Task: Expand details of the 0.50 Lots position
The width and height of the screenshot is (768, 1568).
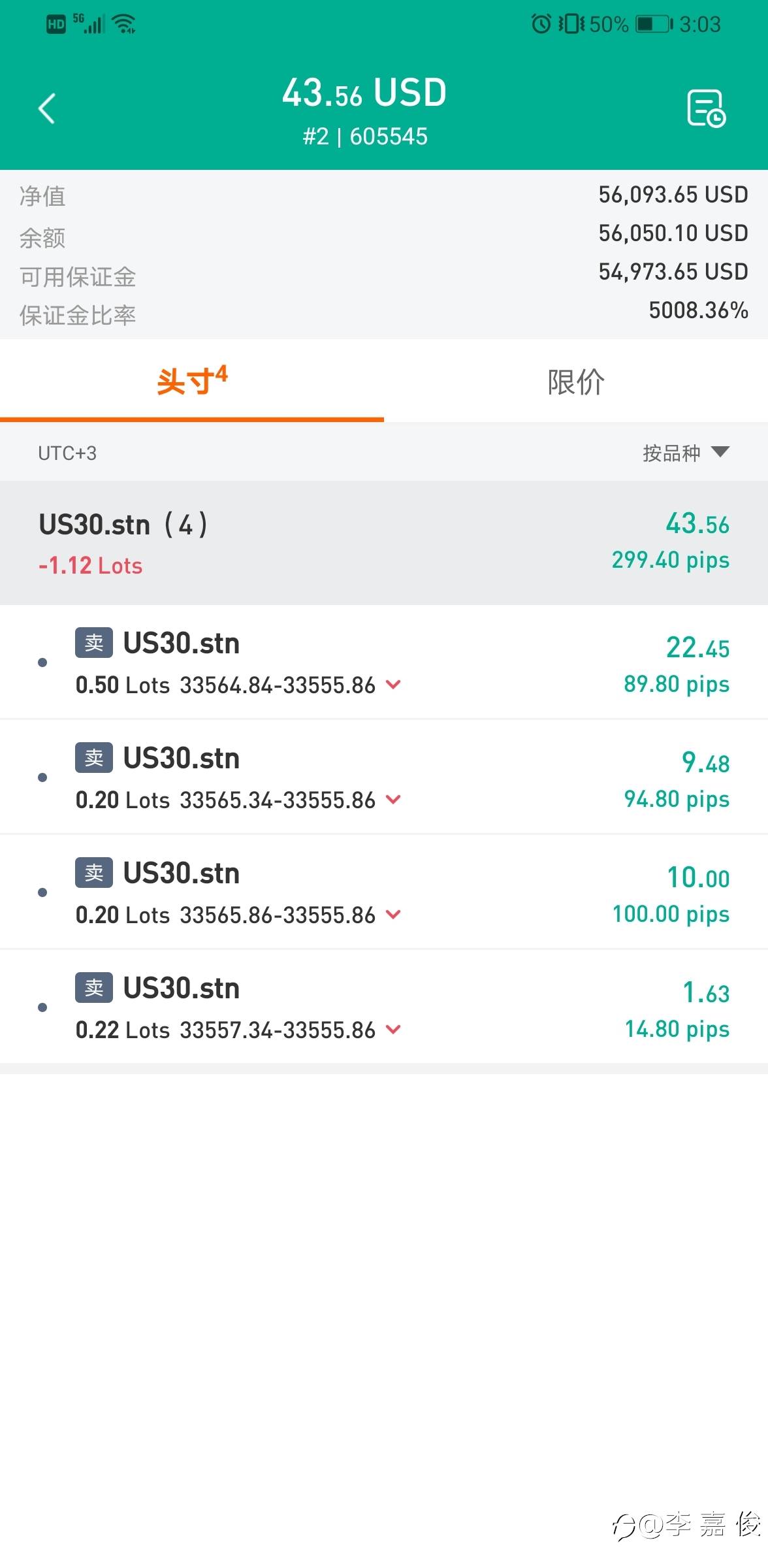Action: click(x=393, y=685)
